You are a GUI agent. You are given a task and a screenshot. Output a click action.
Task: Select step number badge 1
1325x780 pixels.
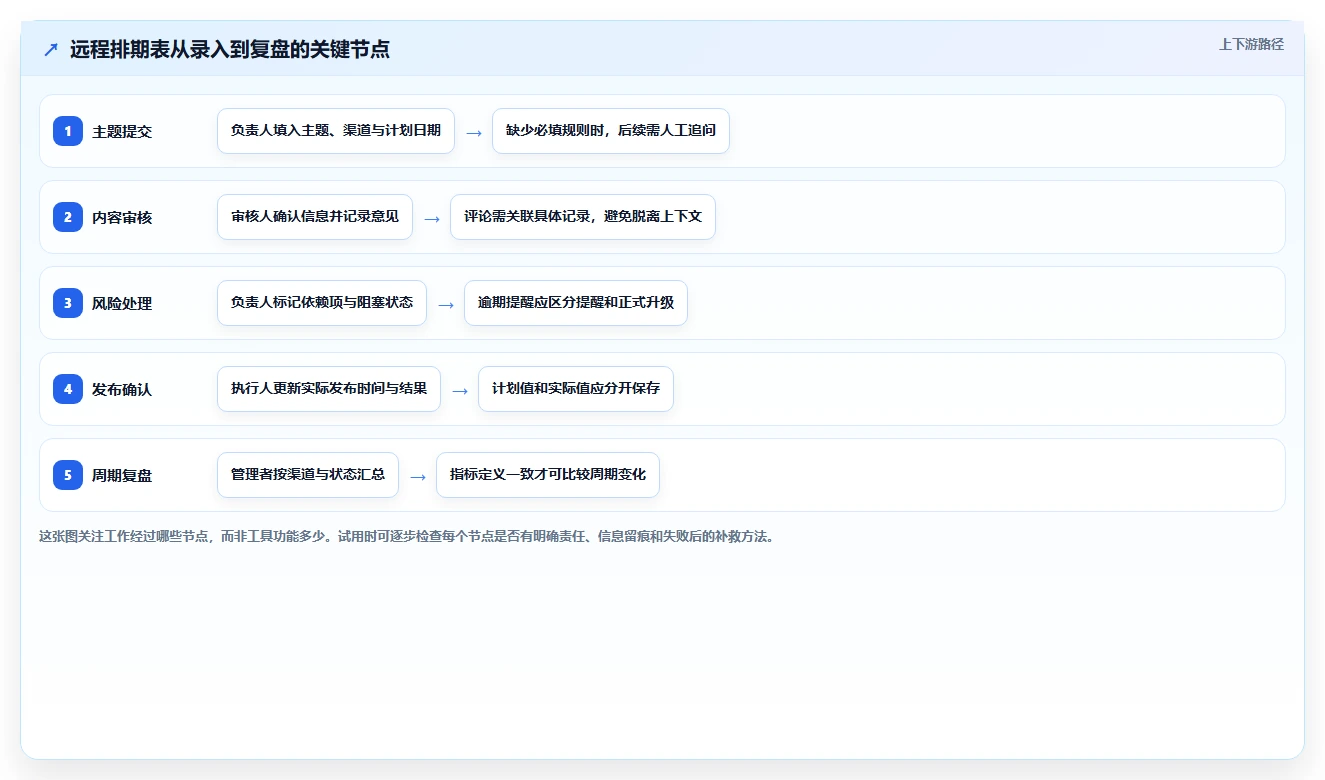pyautogui.click(x=68, y=131)
